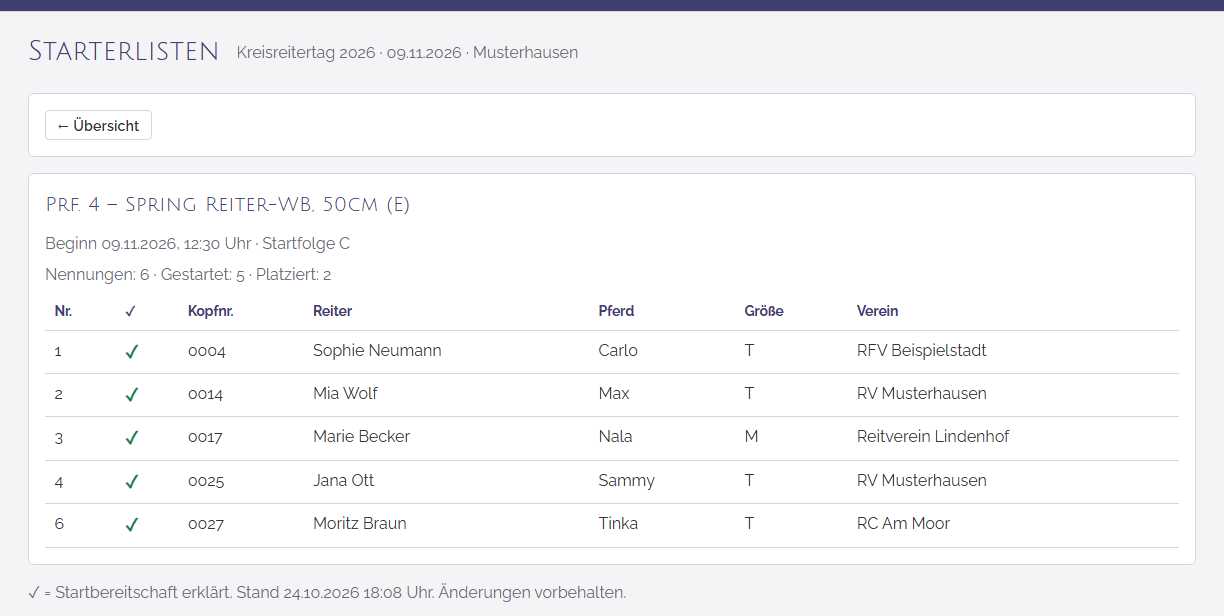The width and height of the screenshot is (1224, 616).
Task: Click the Nr. column header
Action: [63, 311]
